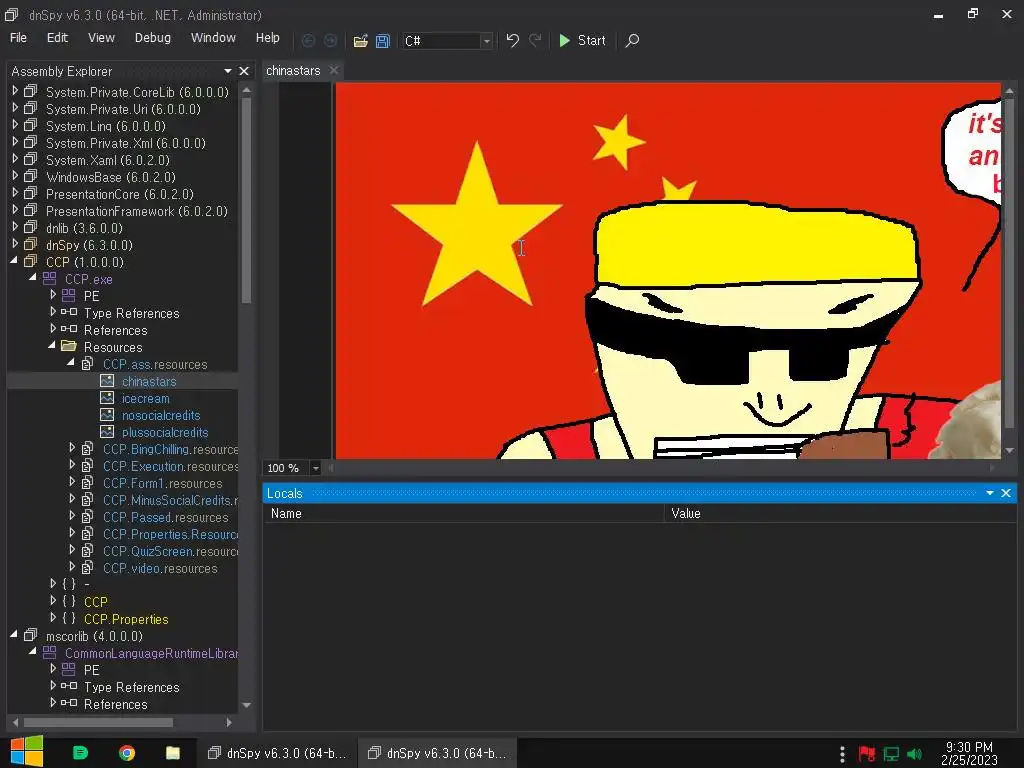The height and width of the screenshot is (768, 1024).
Task: Click the Value column header in Locals
Action: tap(686, 513)
